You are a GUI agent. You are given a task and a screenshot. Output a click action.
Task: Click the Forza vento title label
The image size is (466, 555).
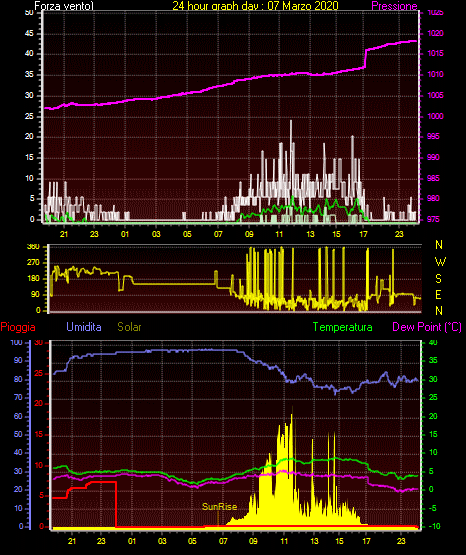click(x=64, y=6)
